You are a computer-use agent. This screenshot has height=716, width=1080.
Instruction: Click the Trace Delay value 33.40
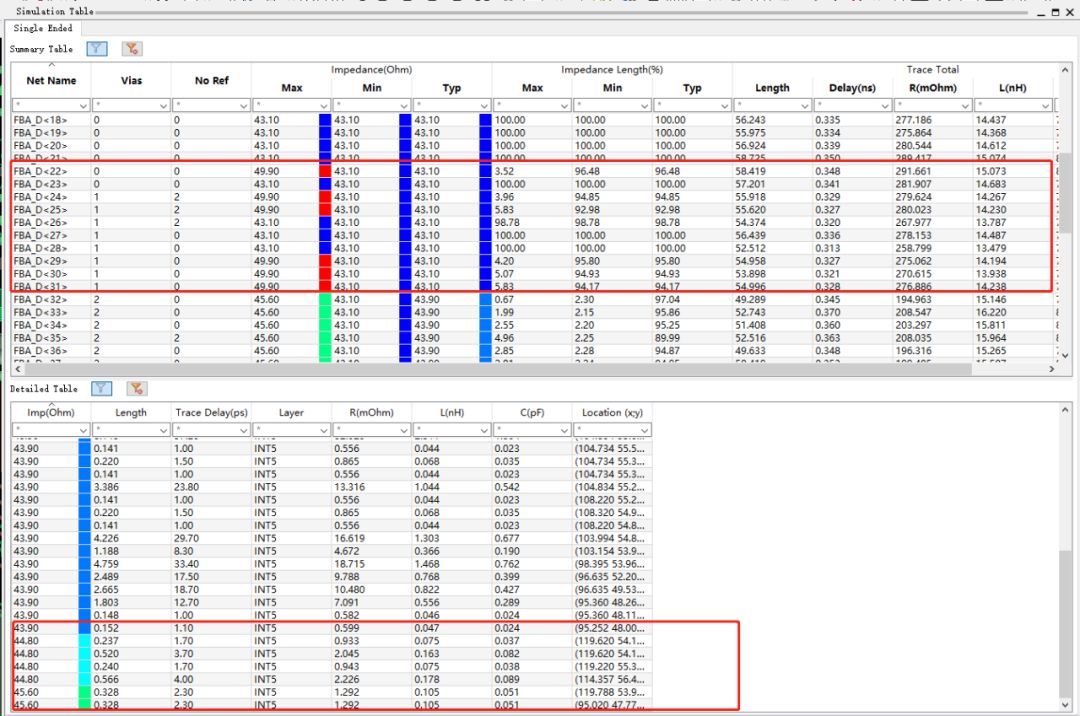click(x=187, y=564)
